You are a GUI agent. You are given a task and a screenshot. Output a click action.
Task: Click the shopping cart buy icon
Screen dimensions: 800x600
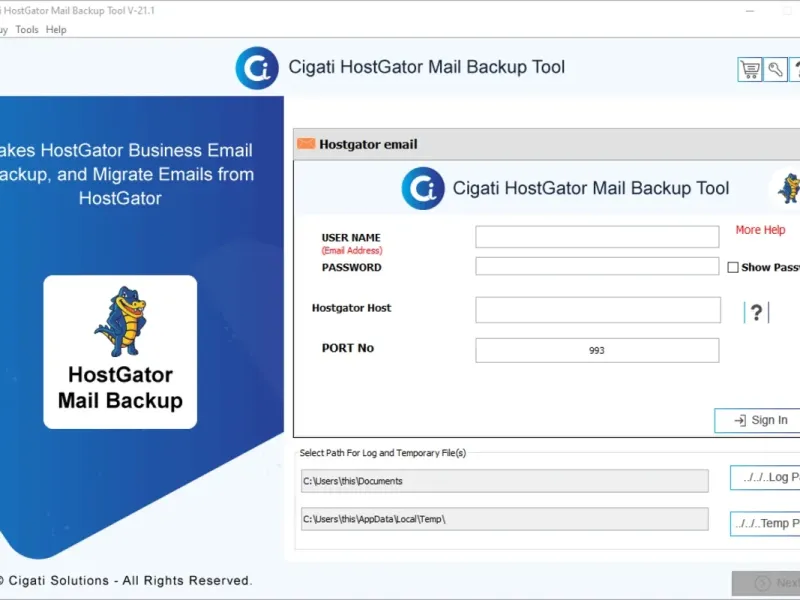click(x=750, y=69)
